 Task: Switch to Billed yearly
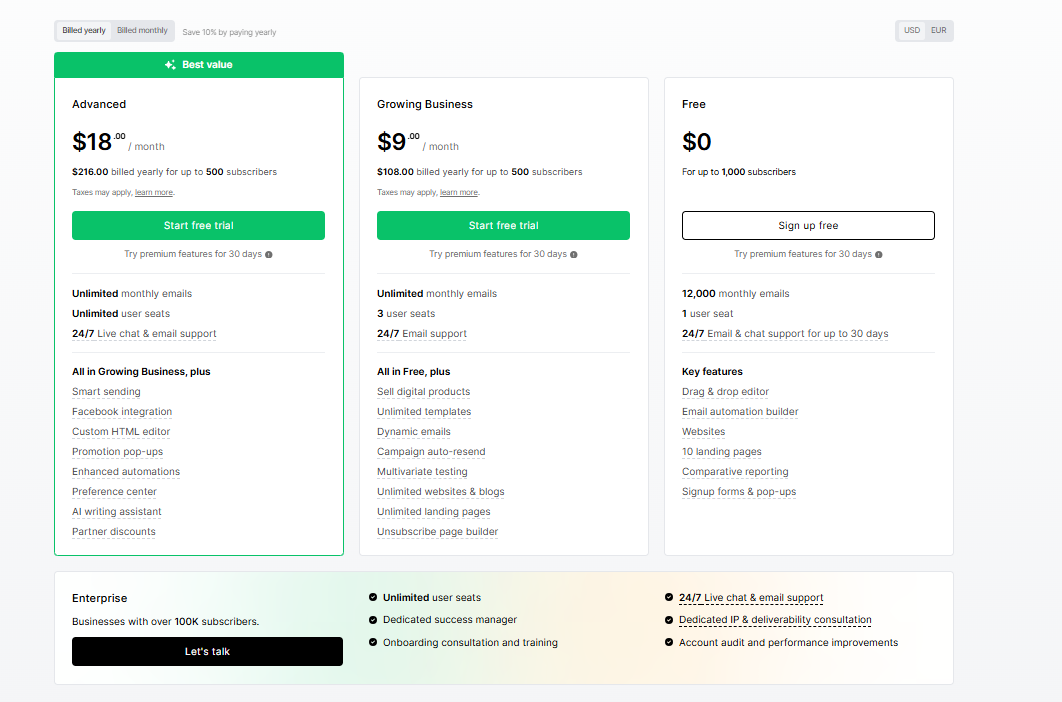pos(84,30)
